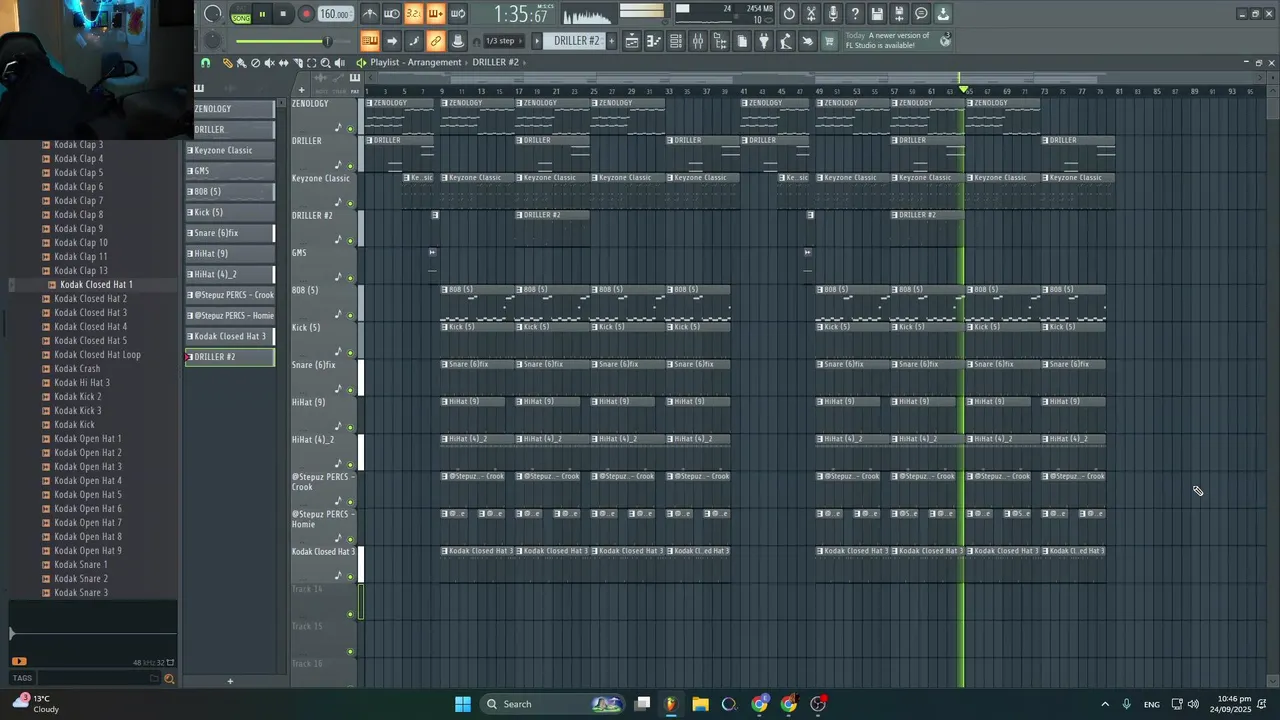The width and height of the screenshot is (1280, 720).
Task: Open the Mixer view icon
Action: click(x=698, y=41)
